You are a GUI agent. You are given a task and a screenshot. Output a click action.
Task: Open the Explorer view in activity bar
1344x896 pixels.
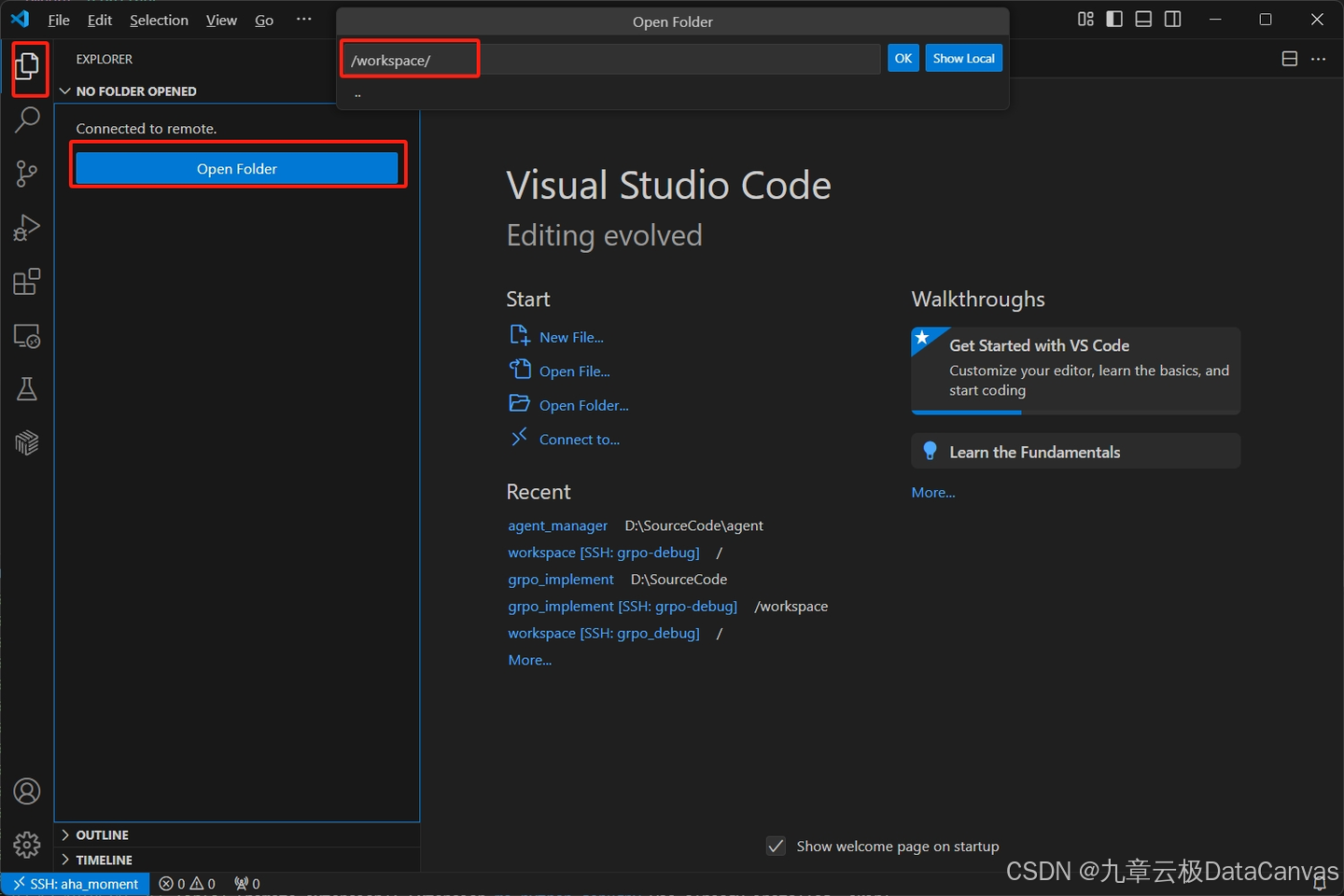27,66
